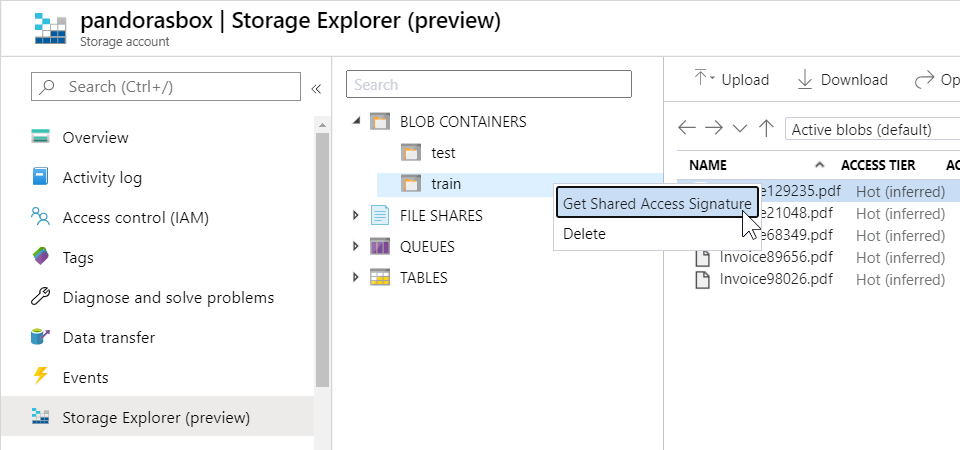960x450 pixels.
Task: Go to Access control (IAM)
Action: [135, 218]
